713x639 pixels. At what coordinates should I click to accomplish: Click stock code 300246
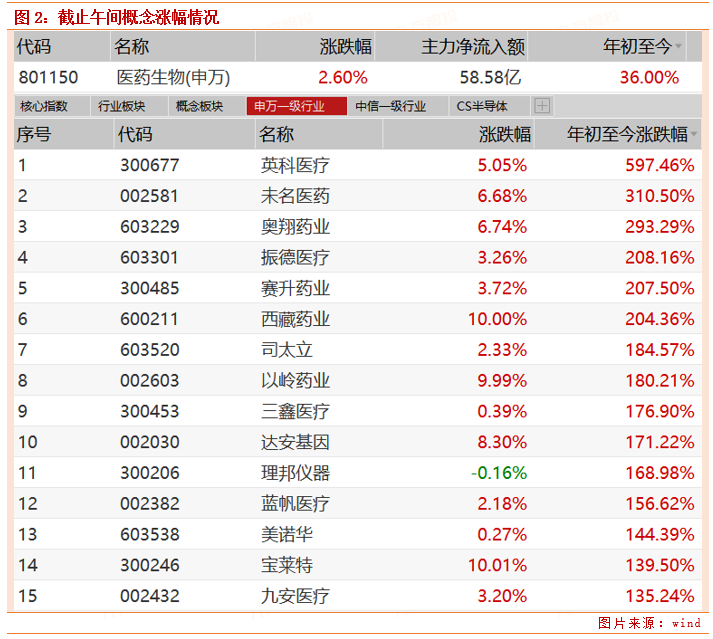150,565
